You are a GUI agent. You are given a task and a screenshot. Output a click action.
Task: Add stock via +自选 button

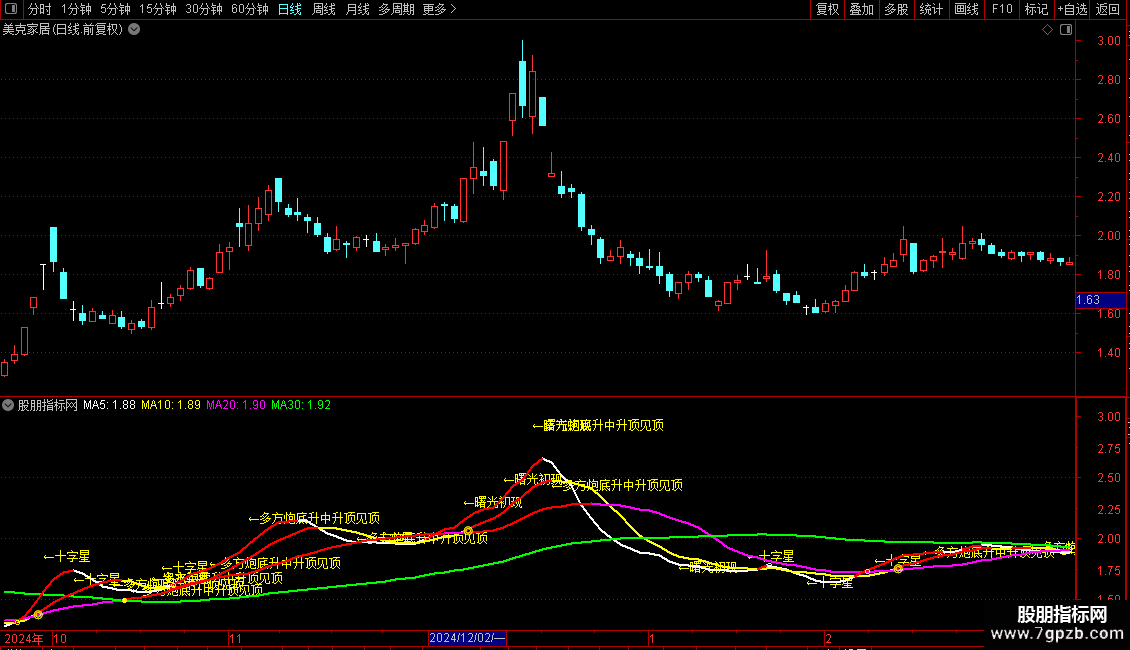1072,9
